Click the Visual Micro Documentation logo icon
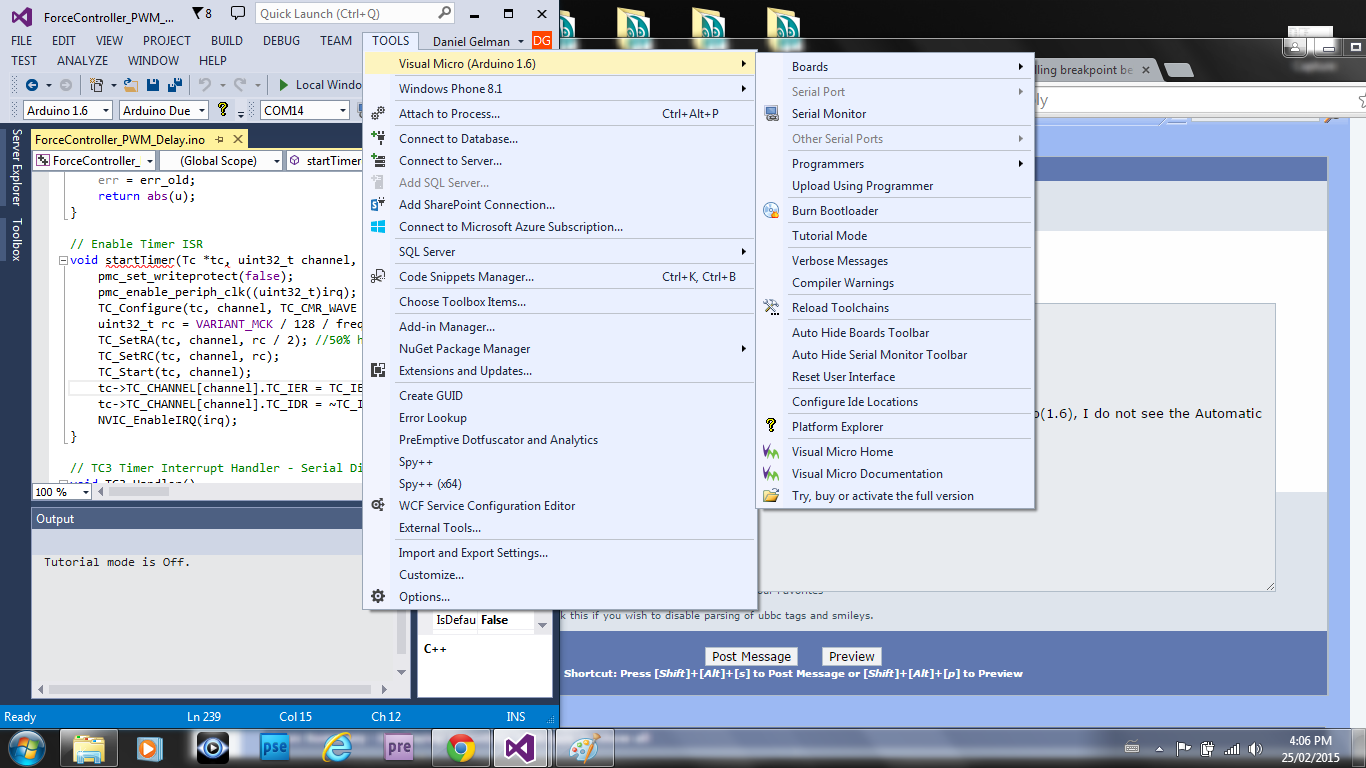This screenshot has height=768, width=1366. pyautogui.click(x=771, y=474)
